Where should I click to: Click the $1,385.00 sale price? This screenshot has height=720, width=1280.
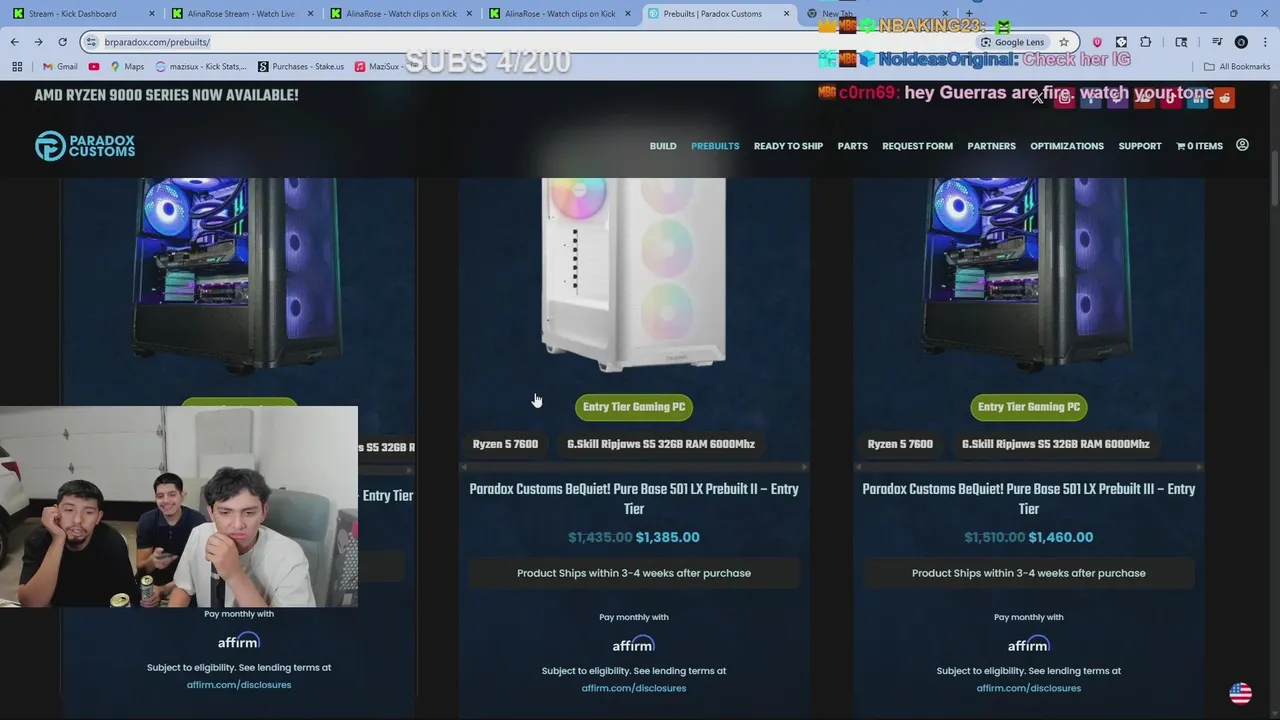click(668, 537)
